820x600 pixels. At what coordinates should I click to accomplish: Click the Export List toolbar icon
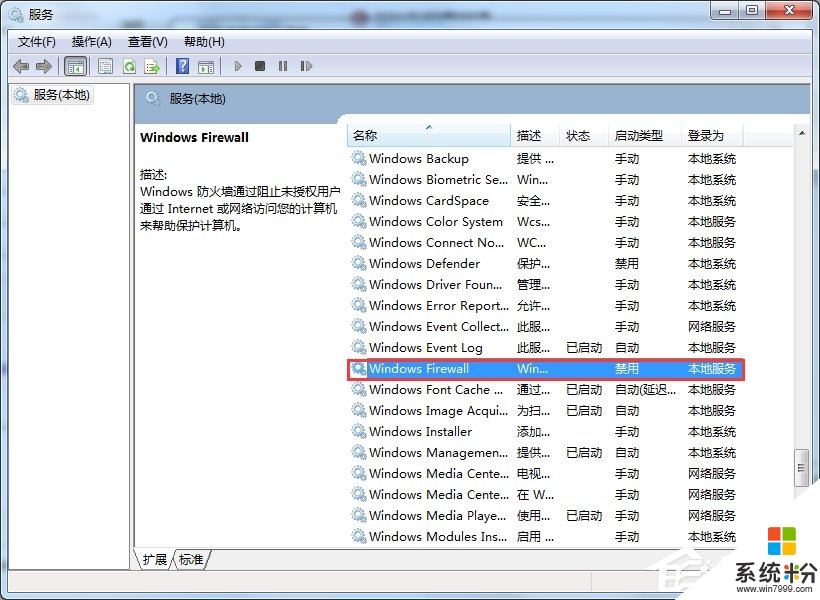152,66
